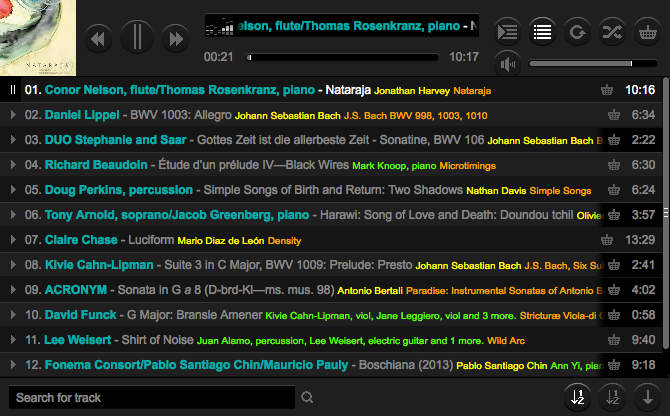Seek within the track progress bar
The height and width of the screenshot is (416, 670).
[342, 57]
